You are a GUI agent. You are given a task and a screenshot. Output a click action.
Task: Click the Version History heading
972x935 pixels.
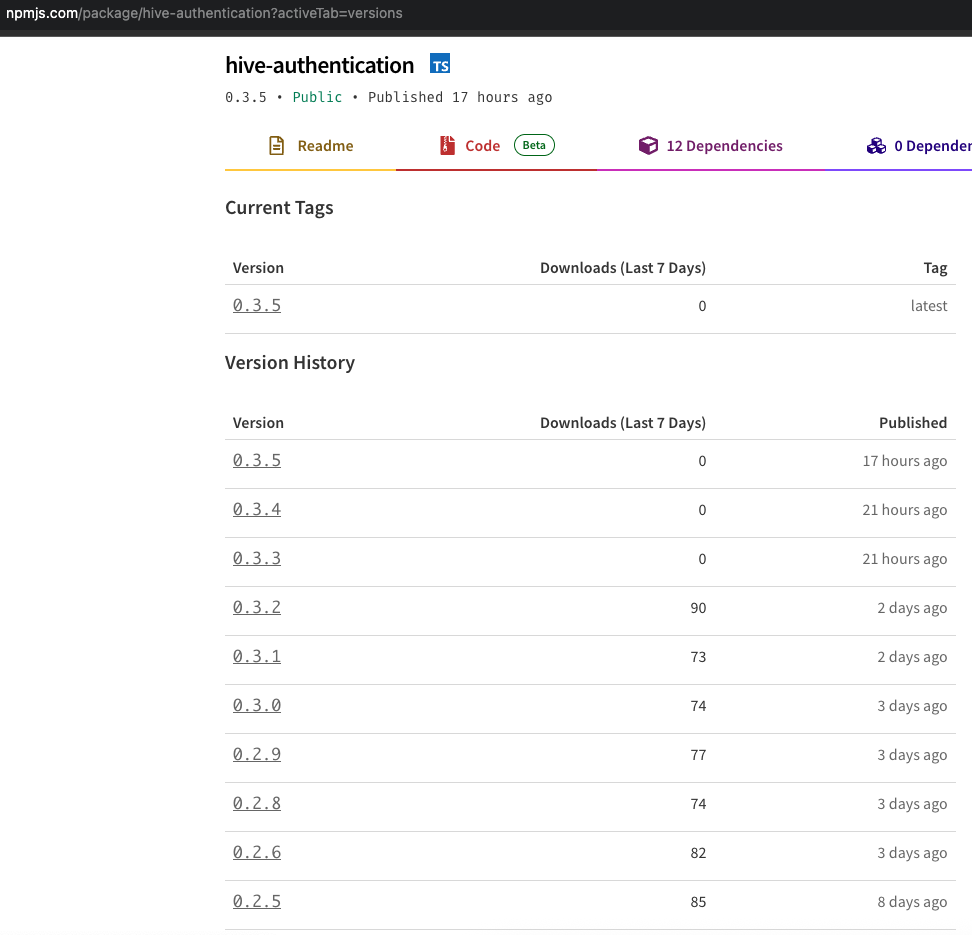tap(289, 363)
